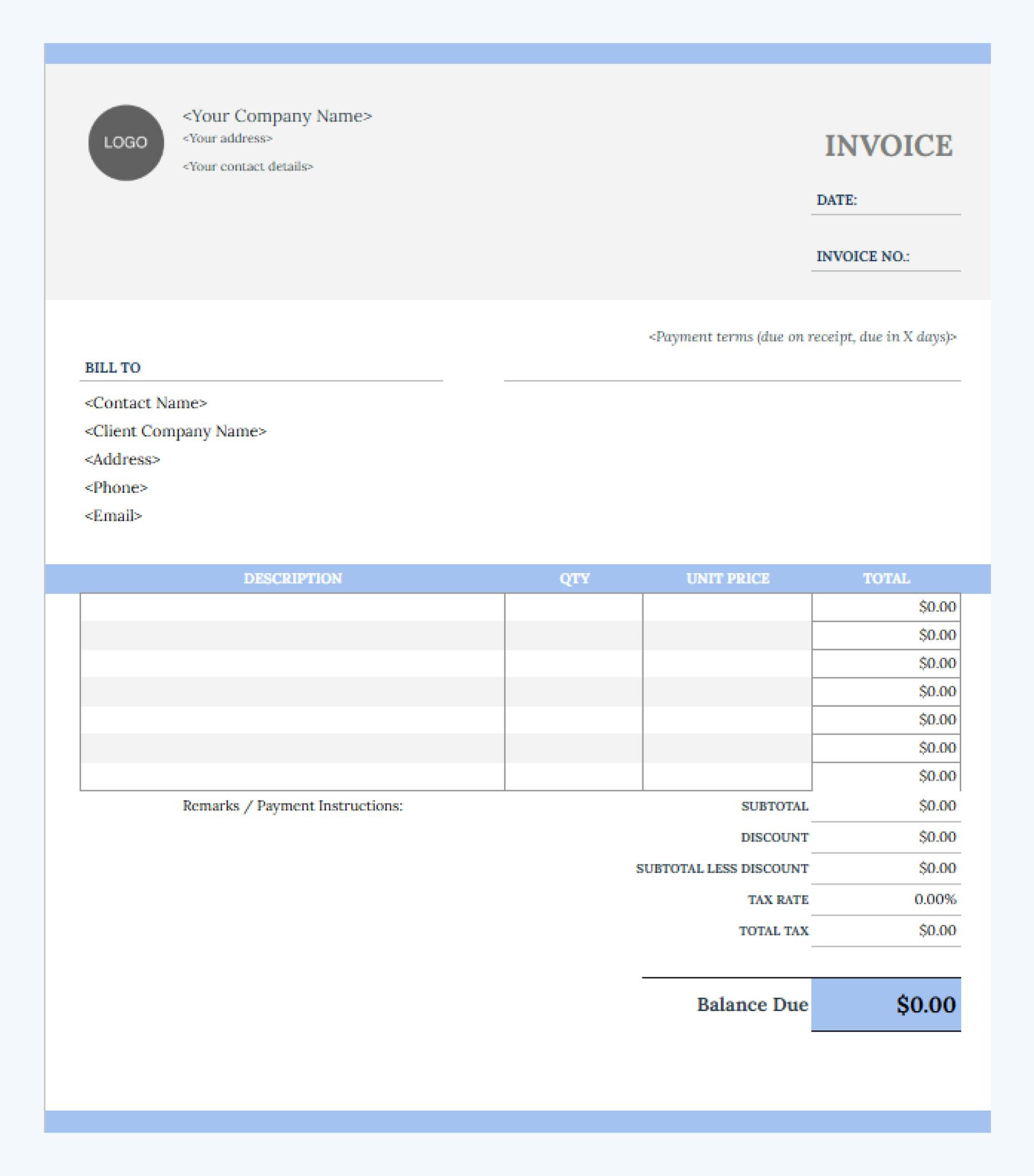The height and width of the screenshot is (1176, 1034).
Task: Select the <Phone> placeholder
Action: [116, 488]
